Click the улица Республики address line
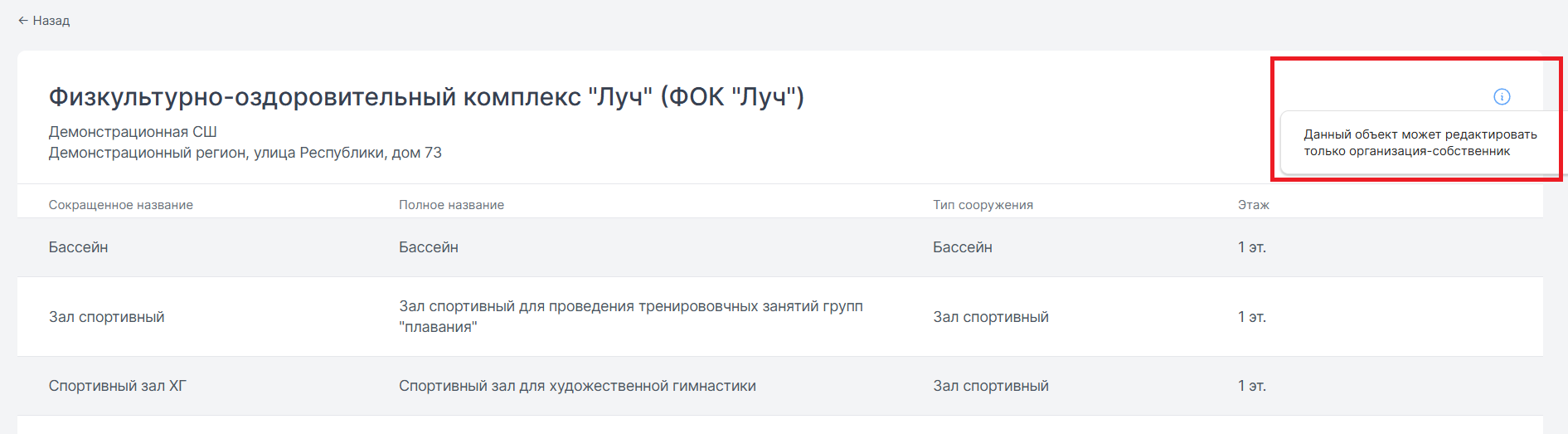Image resolution: width=1568 pixels, height=434 pixels. coord(245,153)
